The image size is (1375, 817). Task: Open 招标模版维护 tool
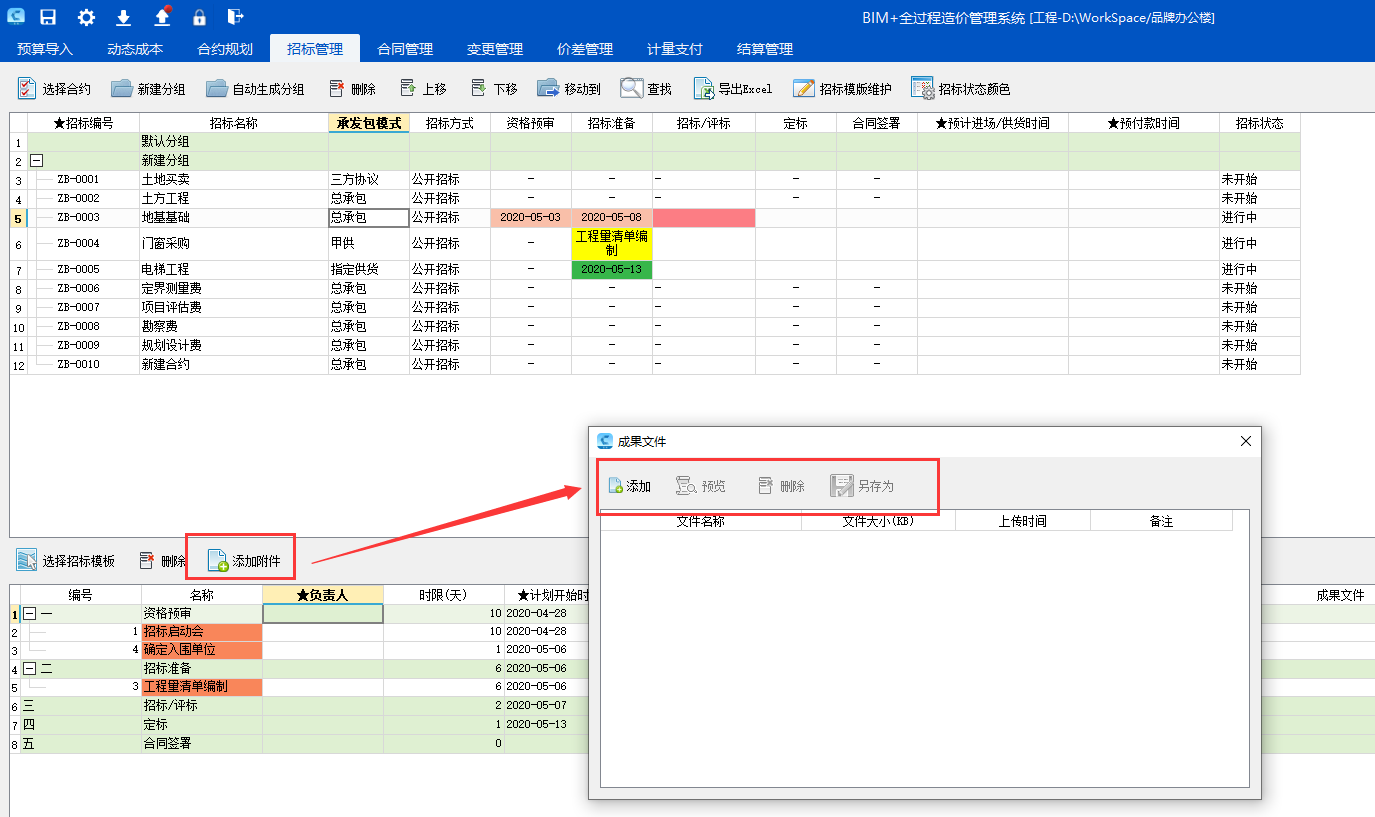pyautogui.click(x=842, y=89)
